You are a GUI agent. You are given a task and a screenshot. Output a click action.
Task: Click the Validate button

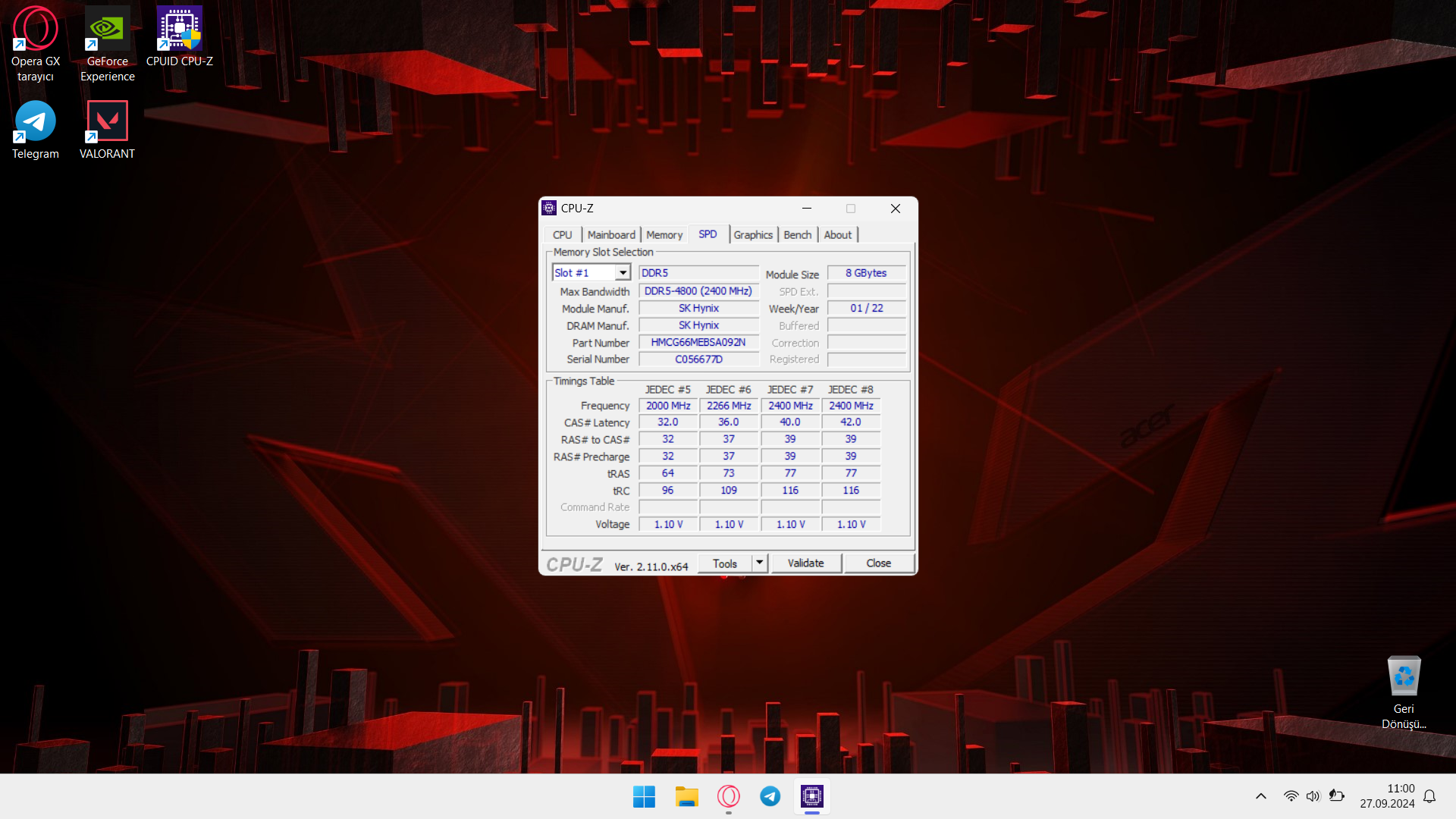pyautogui.click(x=805, y=563)
